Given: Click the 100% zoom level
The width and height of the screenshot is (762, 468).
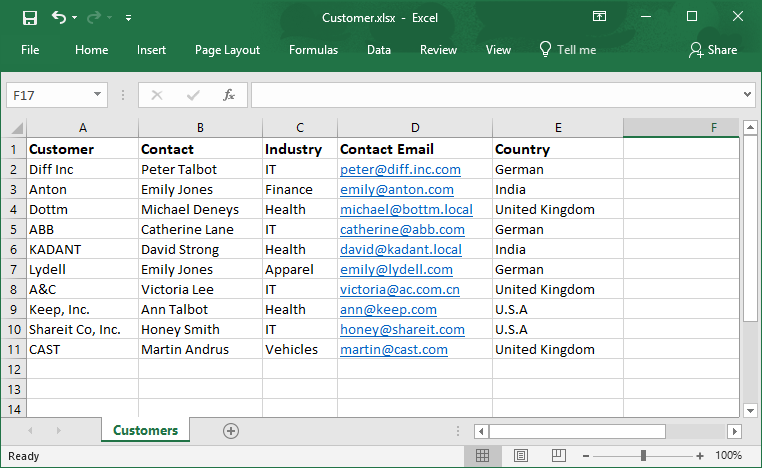Looking at the screenshot, I should point(728,455).
